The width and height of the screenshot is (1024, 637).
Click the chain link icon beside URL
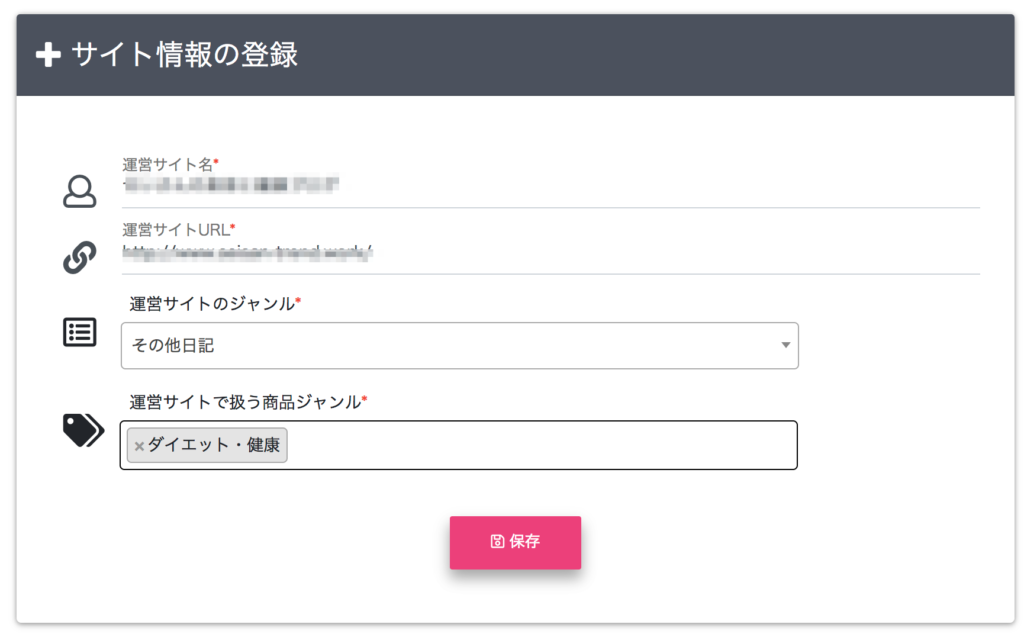tap(80, 257)
